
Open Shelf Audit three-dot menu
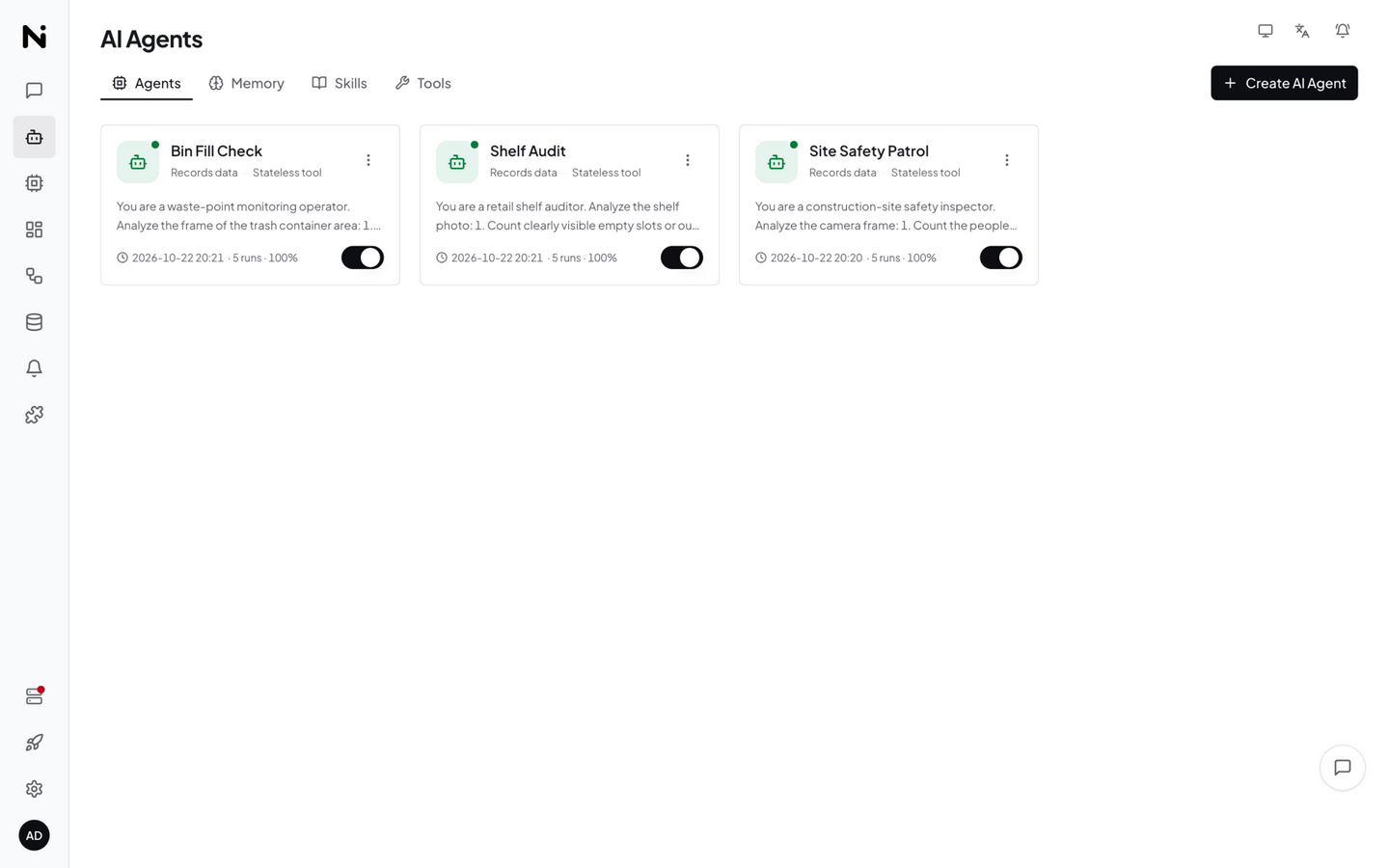pos(688,160)
